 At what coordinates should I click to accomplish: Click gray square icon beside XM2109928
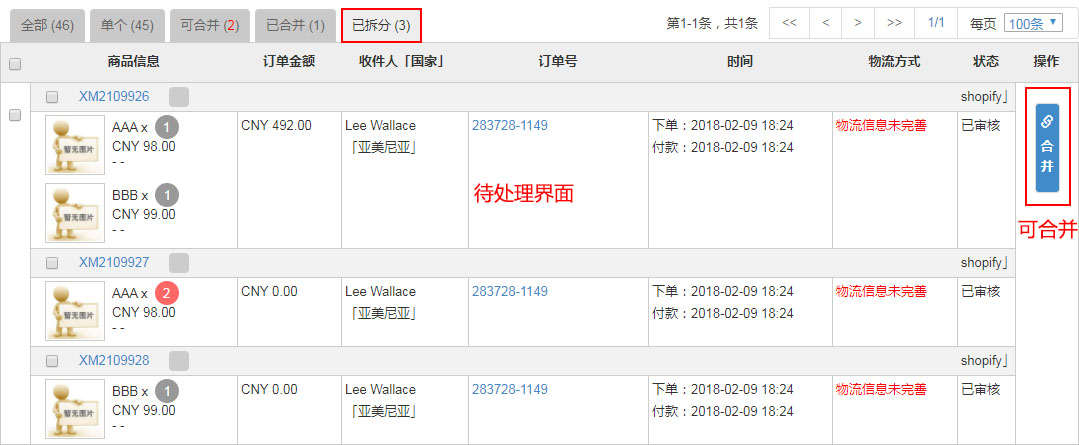coord(179,360)
